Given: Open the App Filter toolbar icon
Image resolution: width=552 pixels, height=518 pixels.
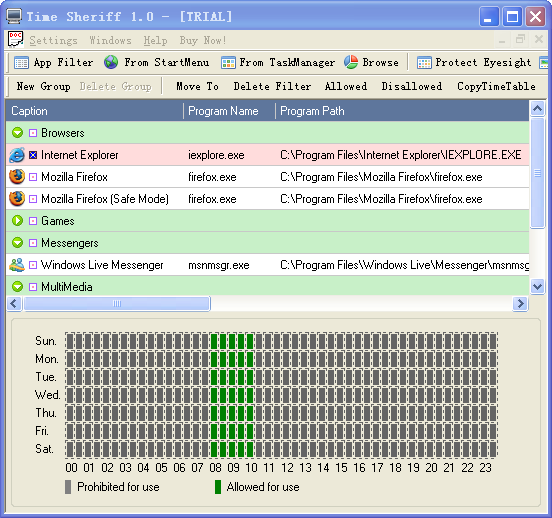Looking at the screenshot, I should tap(21, 63).
